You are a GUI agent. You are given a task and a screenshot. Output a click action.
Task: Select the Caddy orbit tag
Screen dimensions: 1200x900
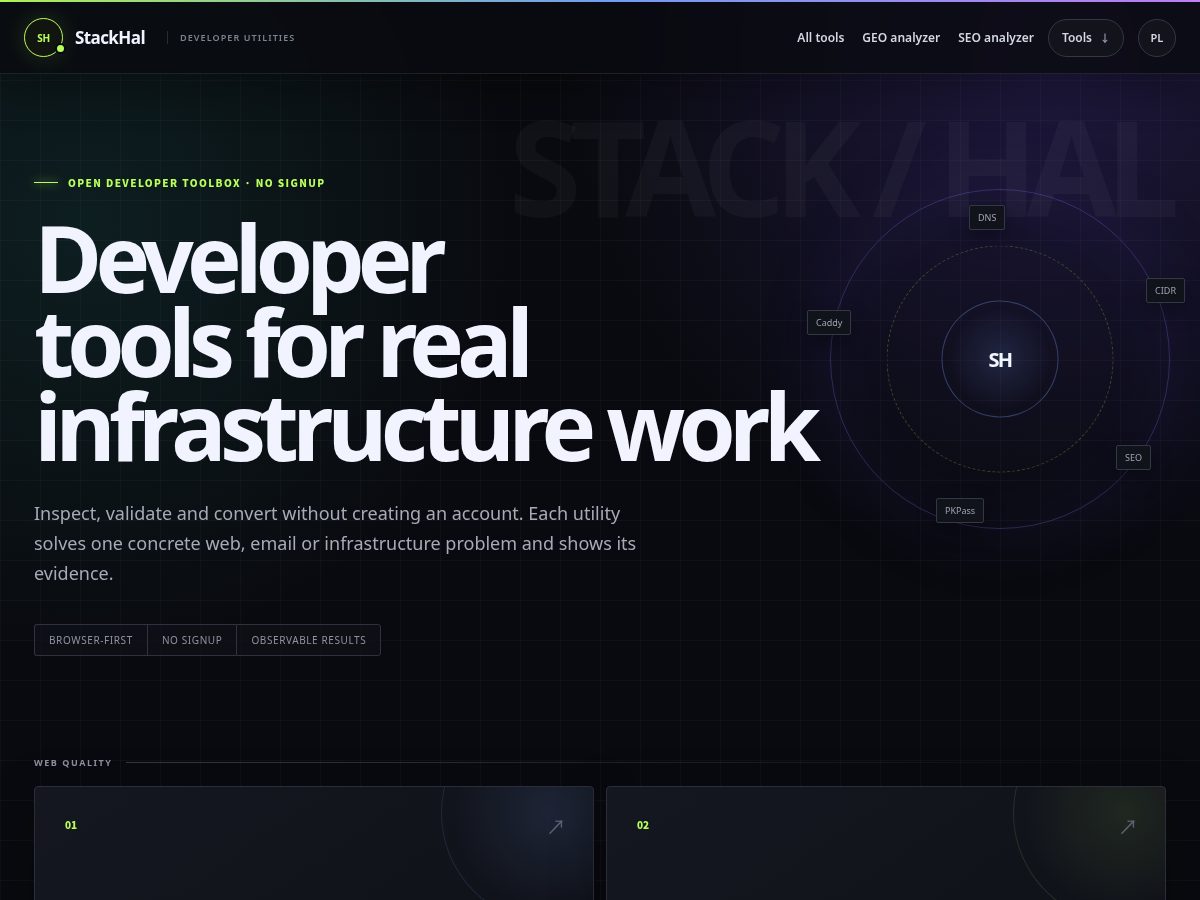(829, 322)
